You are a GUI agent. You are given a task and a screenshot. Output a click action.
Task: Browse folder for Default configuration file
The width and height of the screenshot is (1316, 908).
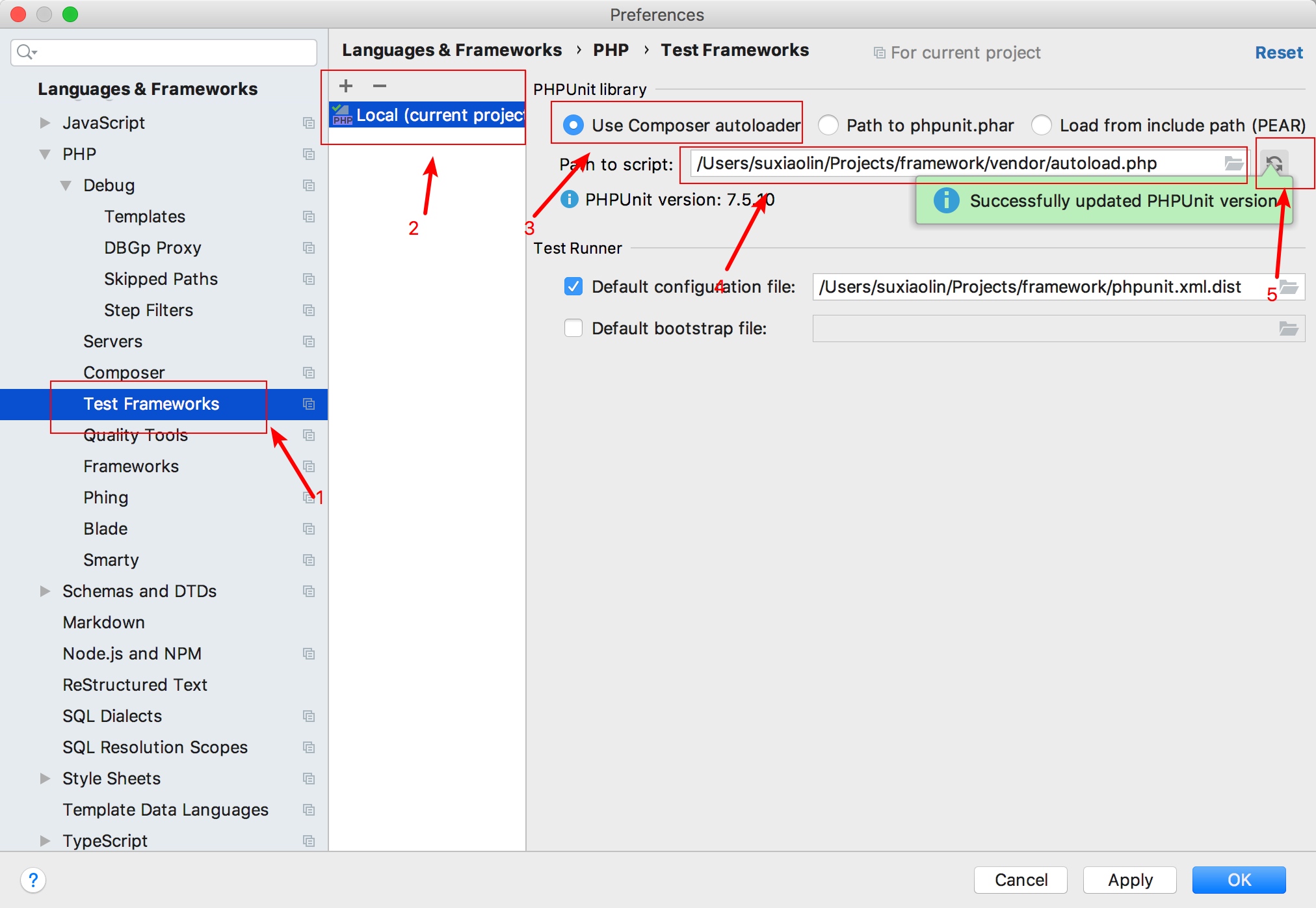[1289, 287]
